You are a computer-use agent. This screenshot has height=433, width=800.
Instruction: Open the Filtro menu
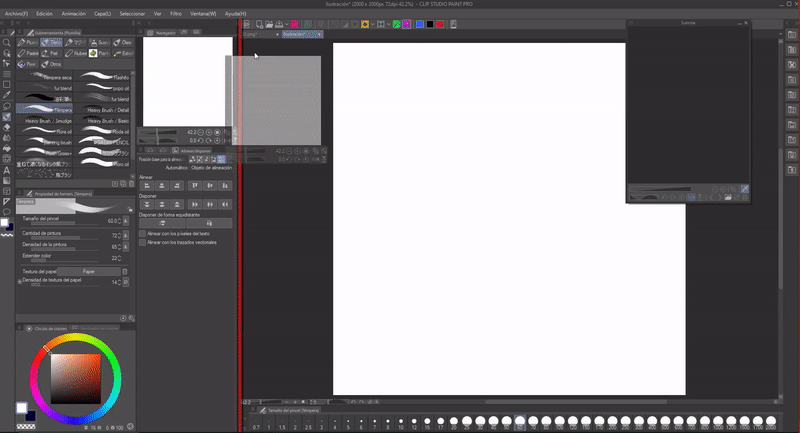(x=176, y=14)
